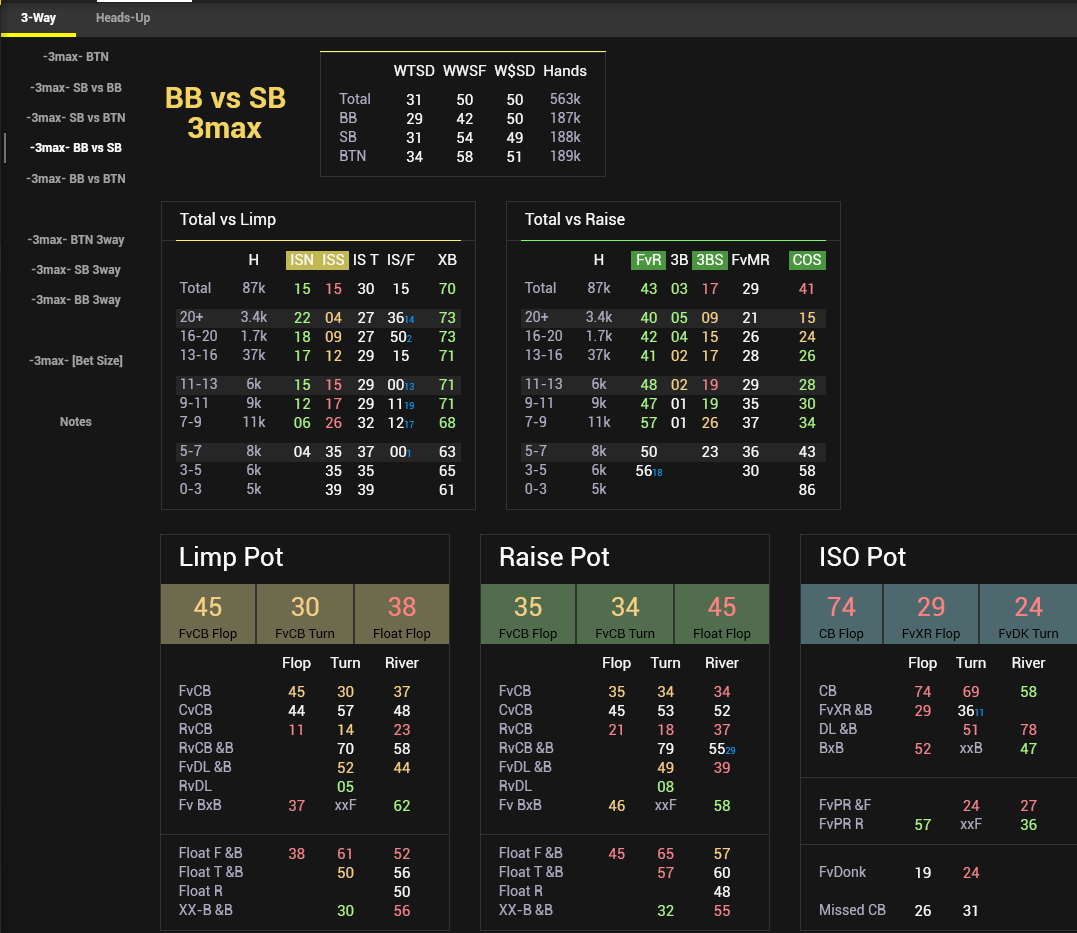
Task: Open the Notes section in sidebar
Action: click(76, 422)
